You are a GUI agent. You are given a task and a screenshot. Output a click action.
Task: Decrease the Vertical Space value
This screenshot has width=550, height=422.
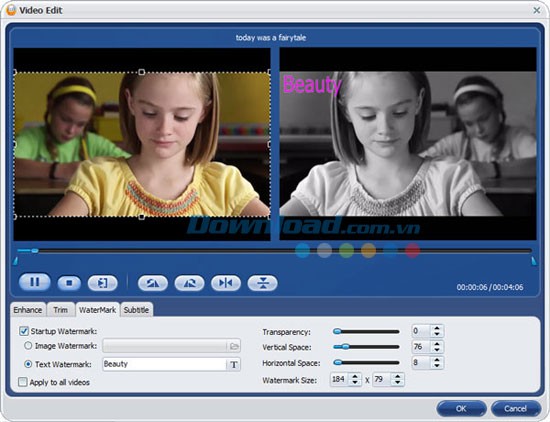[x=437, y=350]
